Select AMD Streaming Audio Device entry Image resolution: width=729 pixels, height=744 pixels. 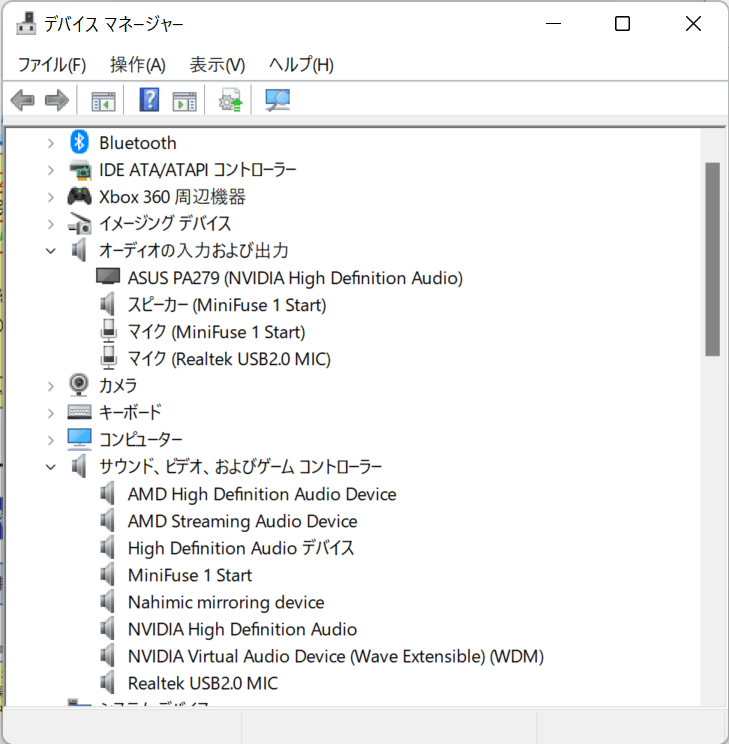tap(243, 521)
